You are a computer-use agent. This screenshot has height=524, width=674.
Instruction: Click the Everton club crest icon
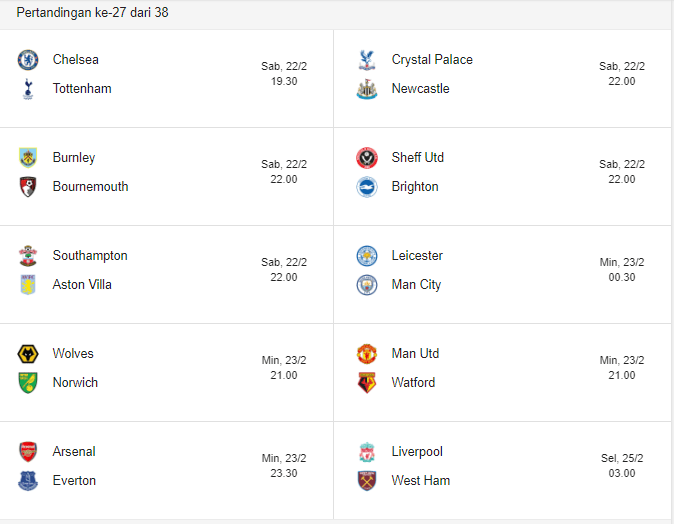[27, 480]
